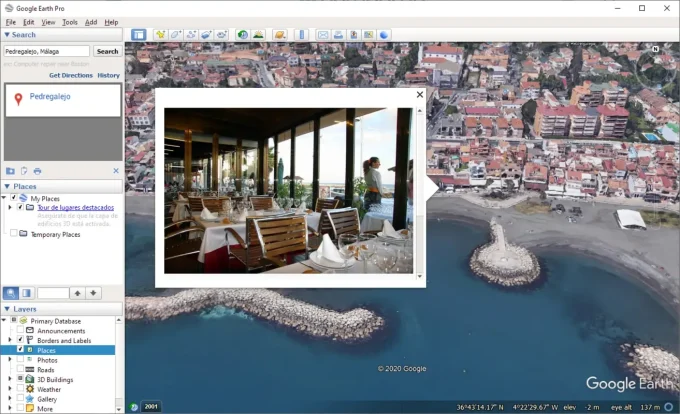Collapse the Places panel header
Screen dimensions: 680x414
point(7,186)
